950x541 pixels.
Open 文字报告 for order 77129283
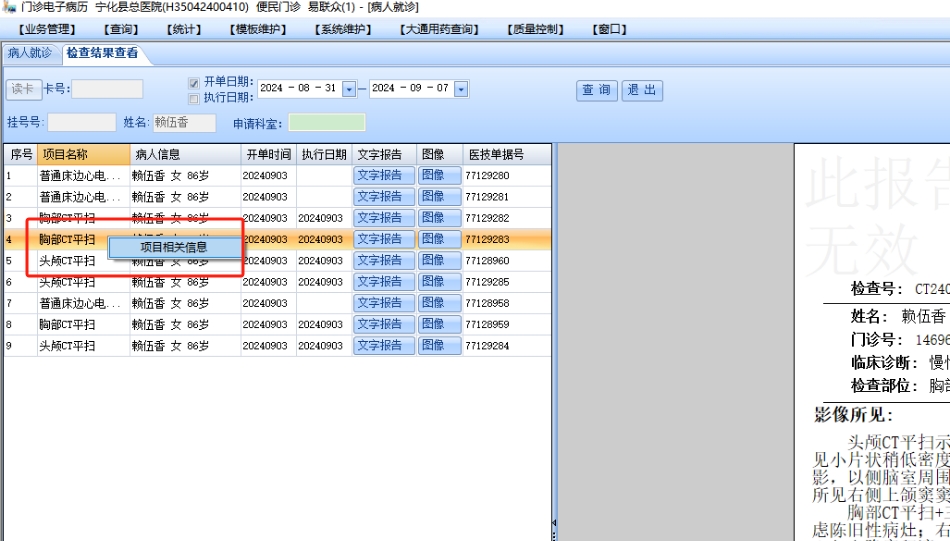pos(384,239)
